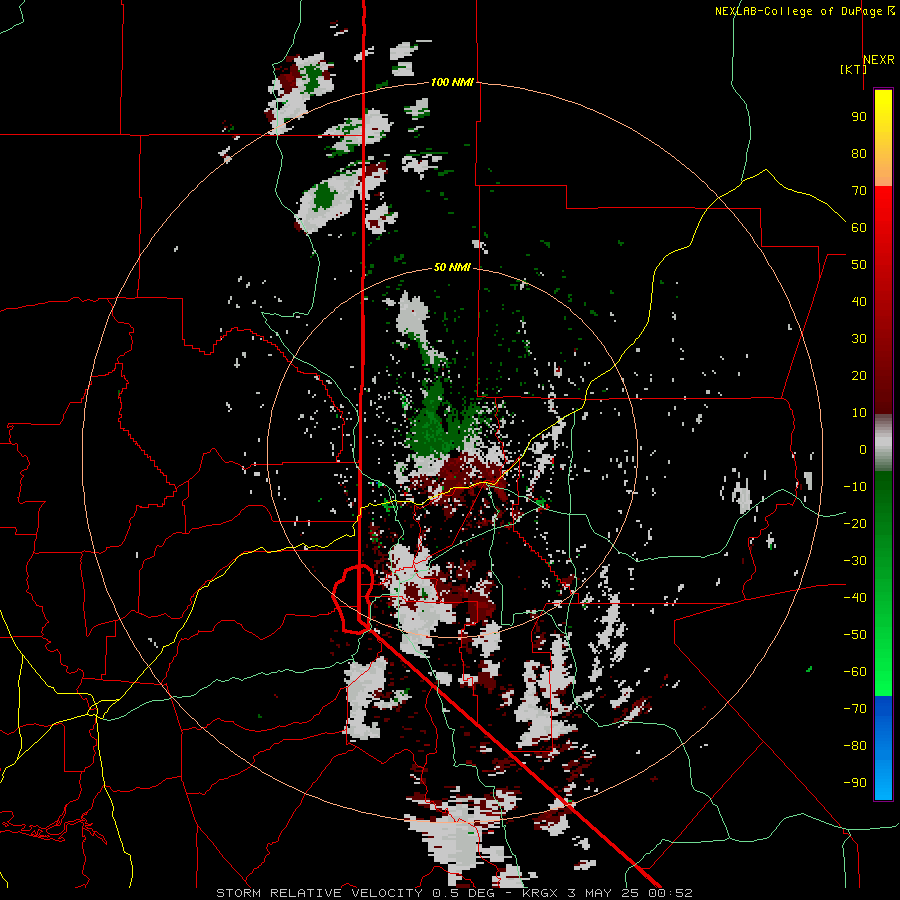Click the 60 value on velocity scale

(x=859, y=227)
